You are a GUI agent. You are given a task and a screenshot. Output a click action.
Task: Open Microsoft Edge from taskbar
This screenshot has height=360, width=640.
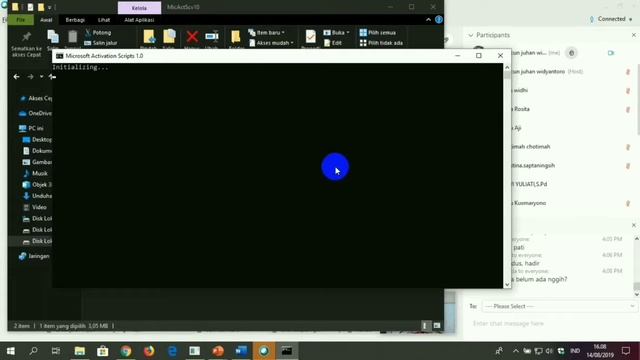172,351
